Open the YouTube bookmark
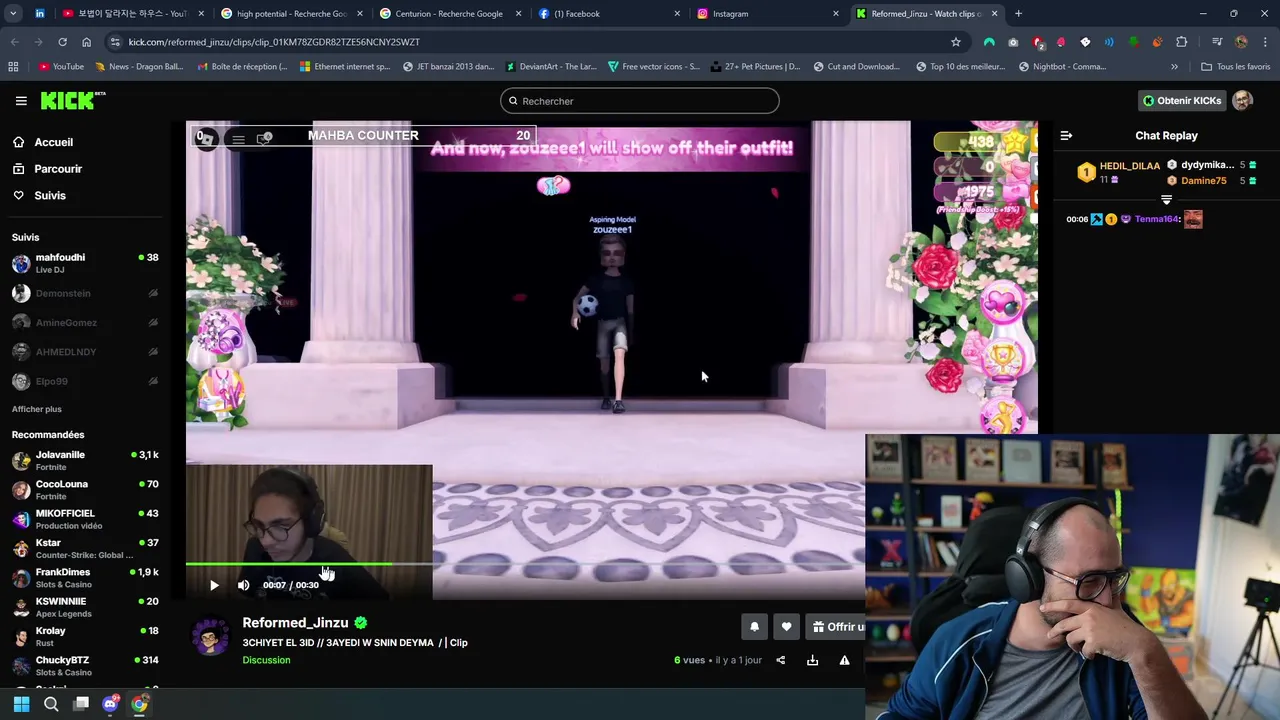1280x720 pixels. (x=61, y=67)
